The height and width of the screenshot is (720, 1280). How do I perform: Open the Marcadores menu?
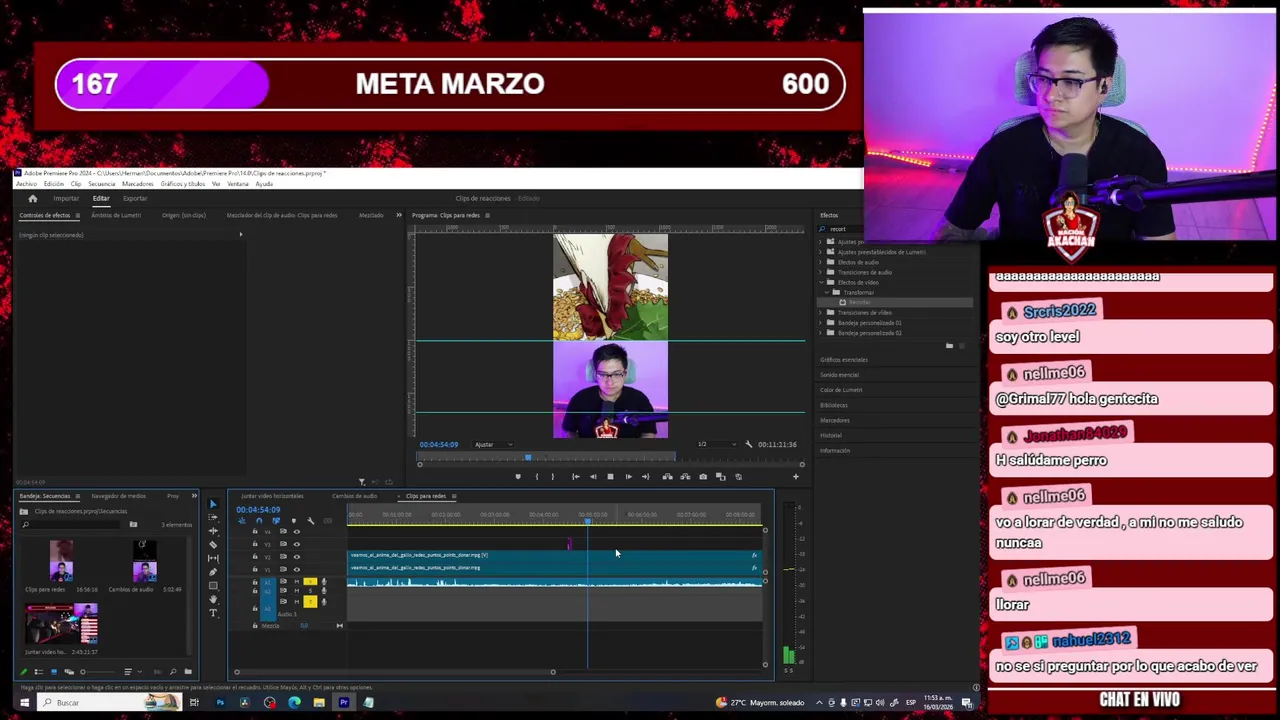[138, 184]
